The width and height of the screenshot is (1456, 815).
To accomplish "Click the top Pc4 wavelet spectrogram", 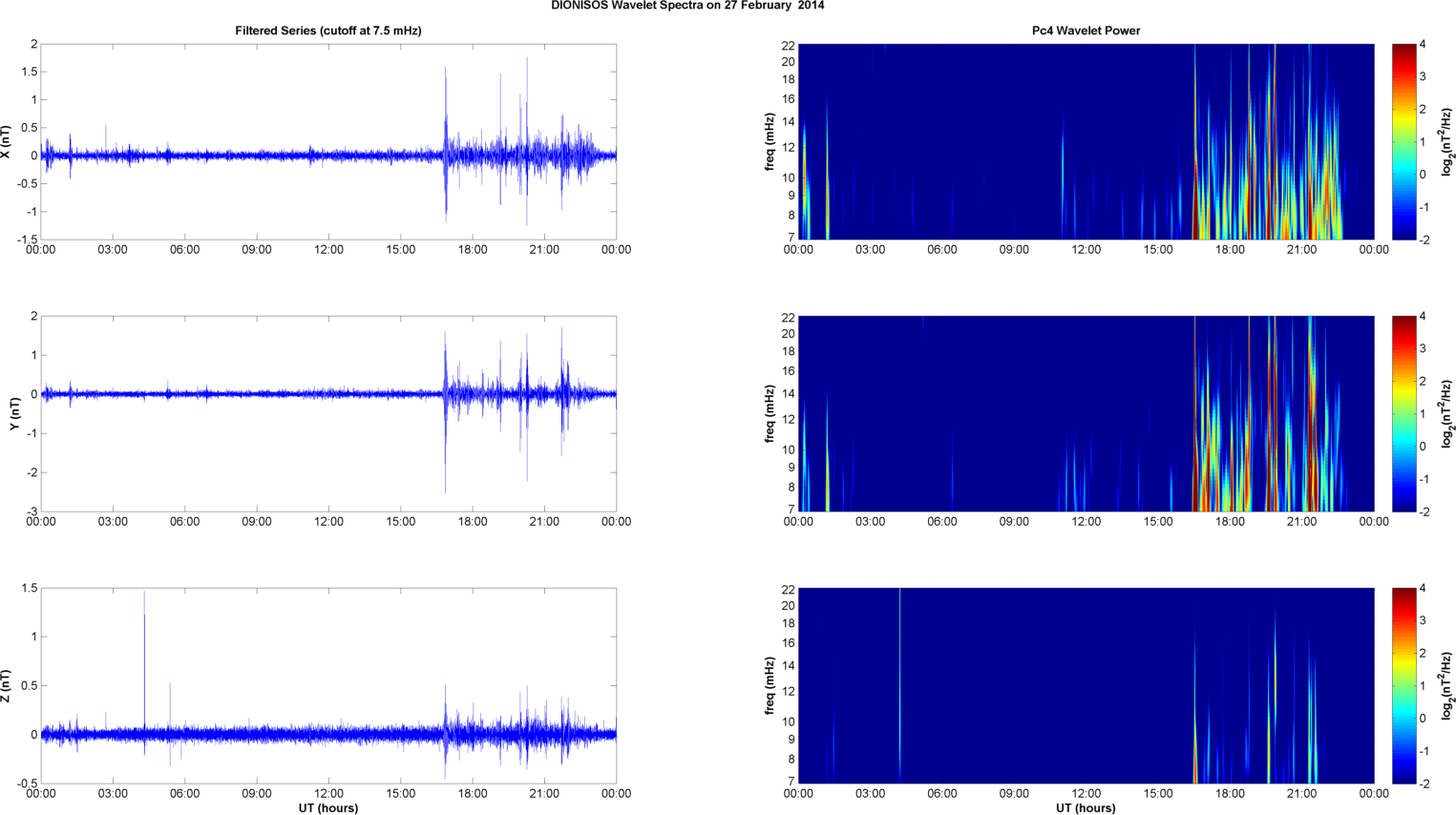I will click(1086, 141).
